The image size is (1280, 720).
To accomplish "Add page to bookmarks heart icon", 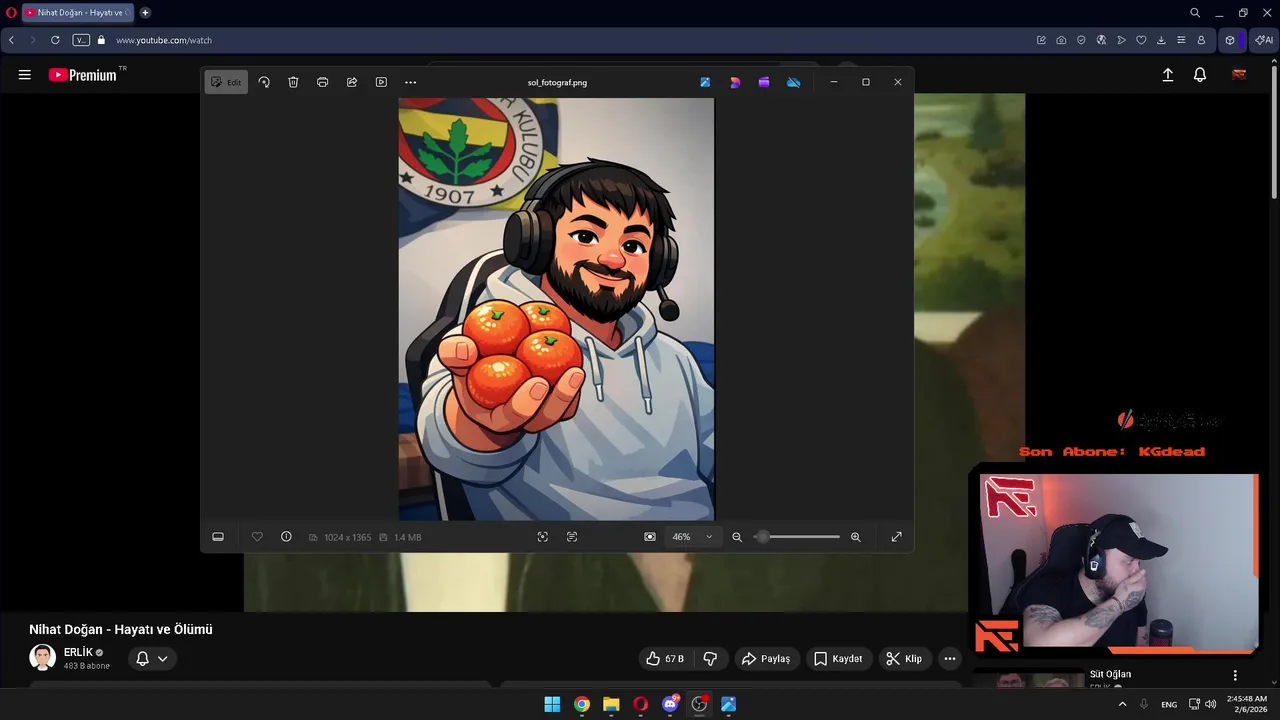I will pyautogui.click(x=1141, y=40).
